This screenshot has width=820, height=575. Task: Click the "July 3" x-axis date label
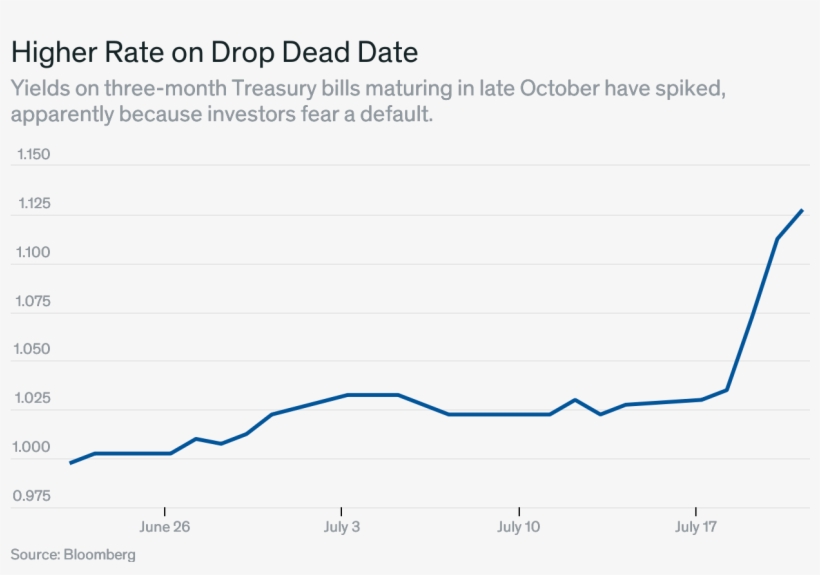342,527
